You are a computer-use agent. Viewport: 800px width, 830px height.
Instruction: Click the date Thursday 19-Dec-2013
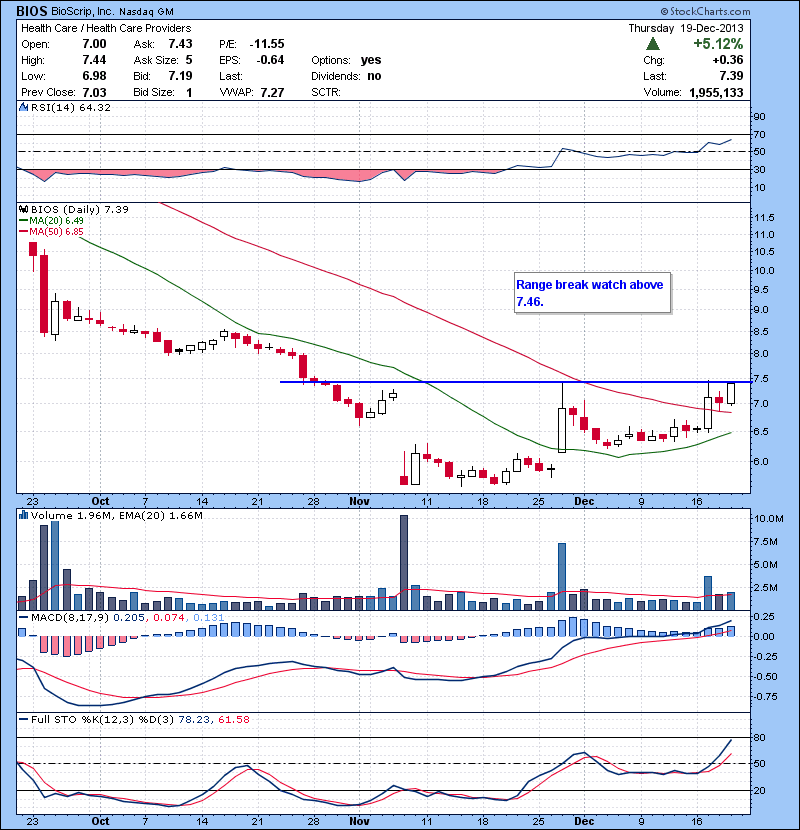point(686,28)
